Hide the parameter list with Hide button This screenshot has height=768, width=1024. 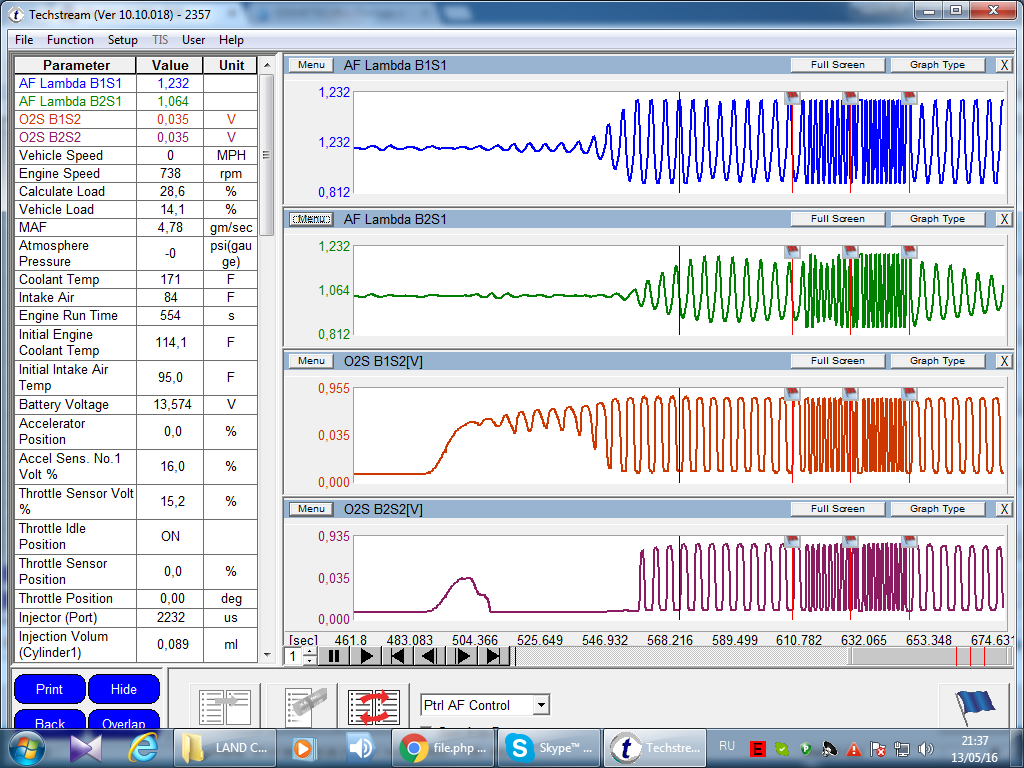point(124,689)
